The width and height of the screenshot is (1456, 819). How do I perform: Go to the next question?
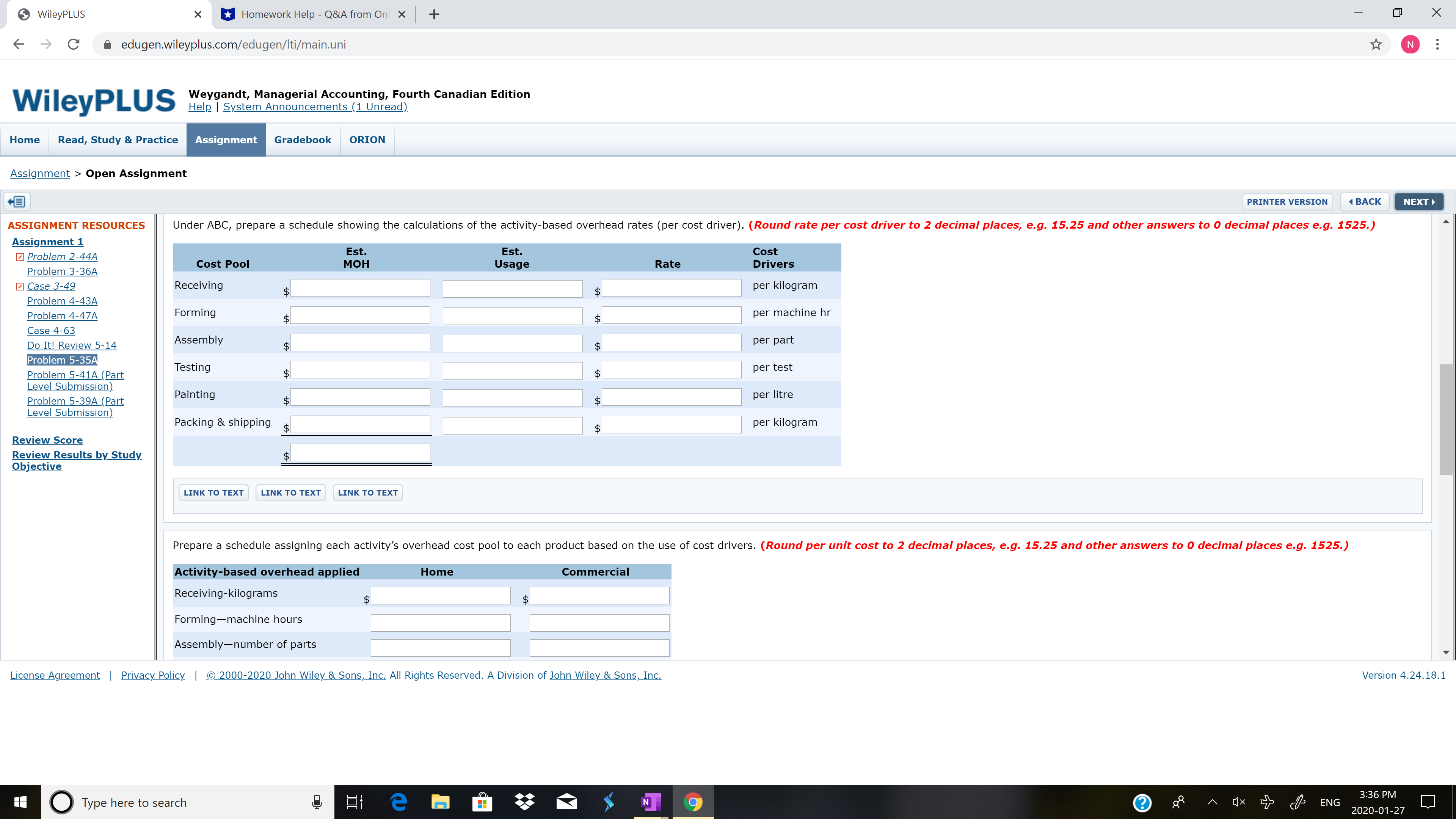[x=1418, y=202]
